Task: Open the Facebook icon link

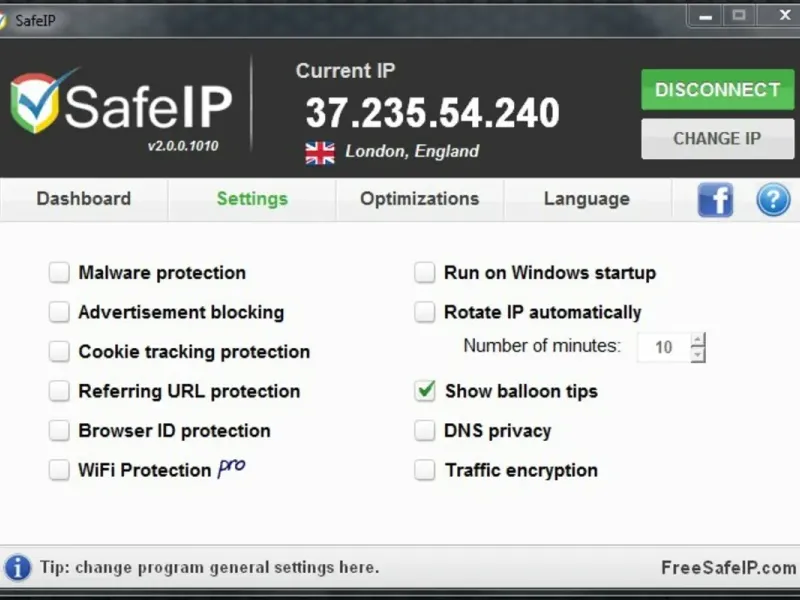Action: 715,199
